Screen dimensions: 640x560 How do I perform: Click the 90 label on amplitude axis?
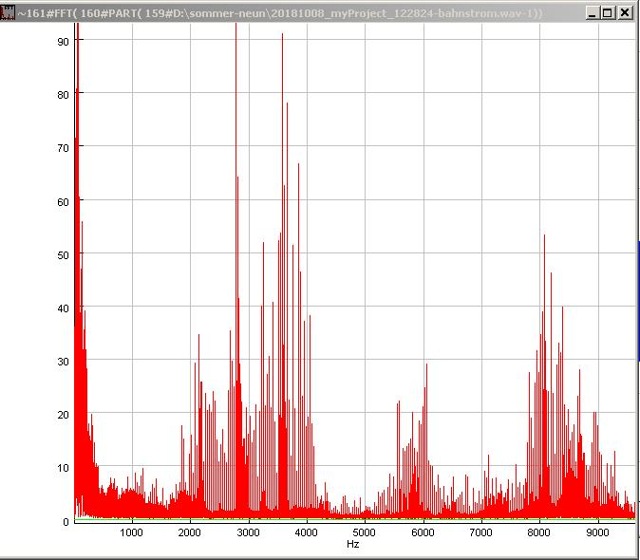tap(63, 42)
